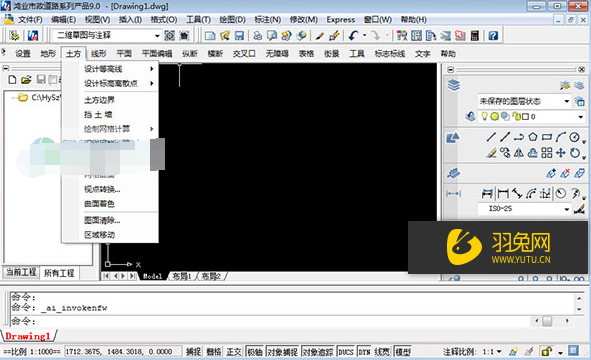Close the dashboard panel with its X button
Image resolution: width=591 pixels, height=360 pixels.
coord(582,69)
